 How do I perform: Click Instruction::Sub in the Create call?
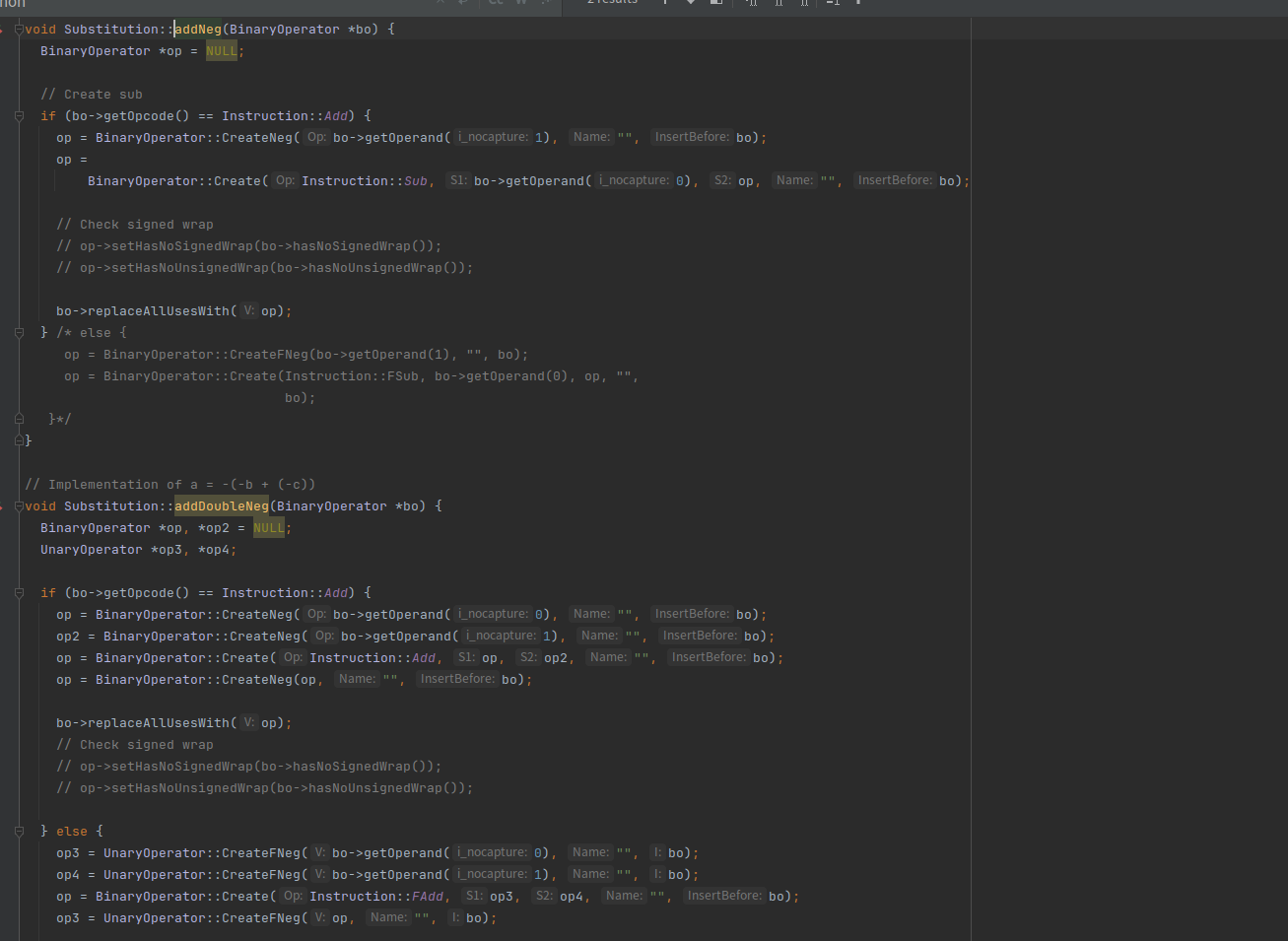tap(365, 181)
